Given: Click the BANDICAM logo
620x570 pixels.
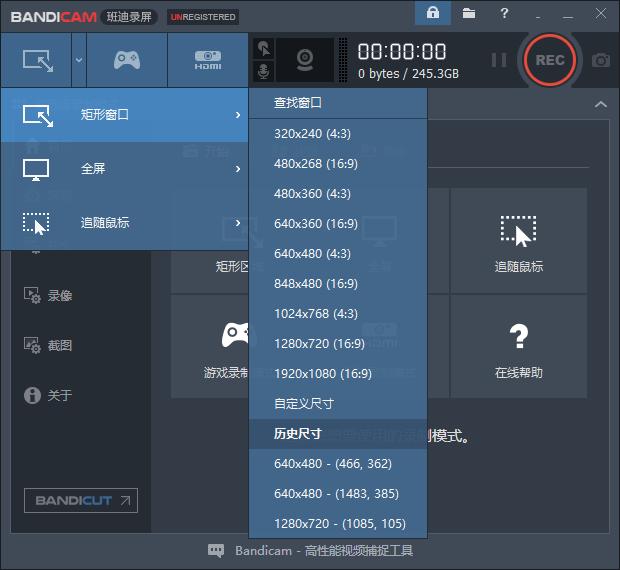Looking at the screenshot, I should coord(53,17).
